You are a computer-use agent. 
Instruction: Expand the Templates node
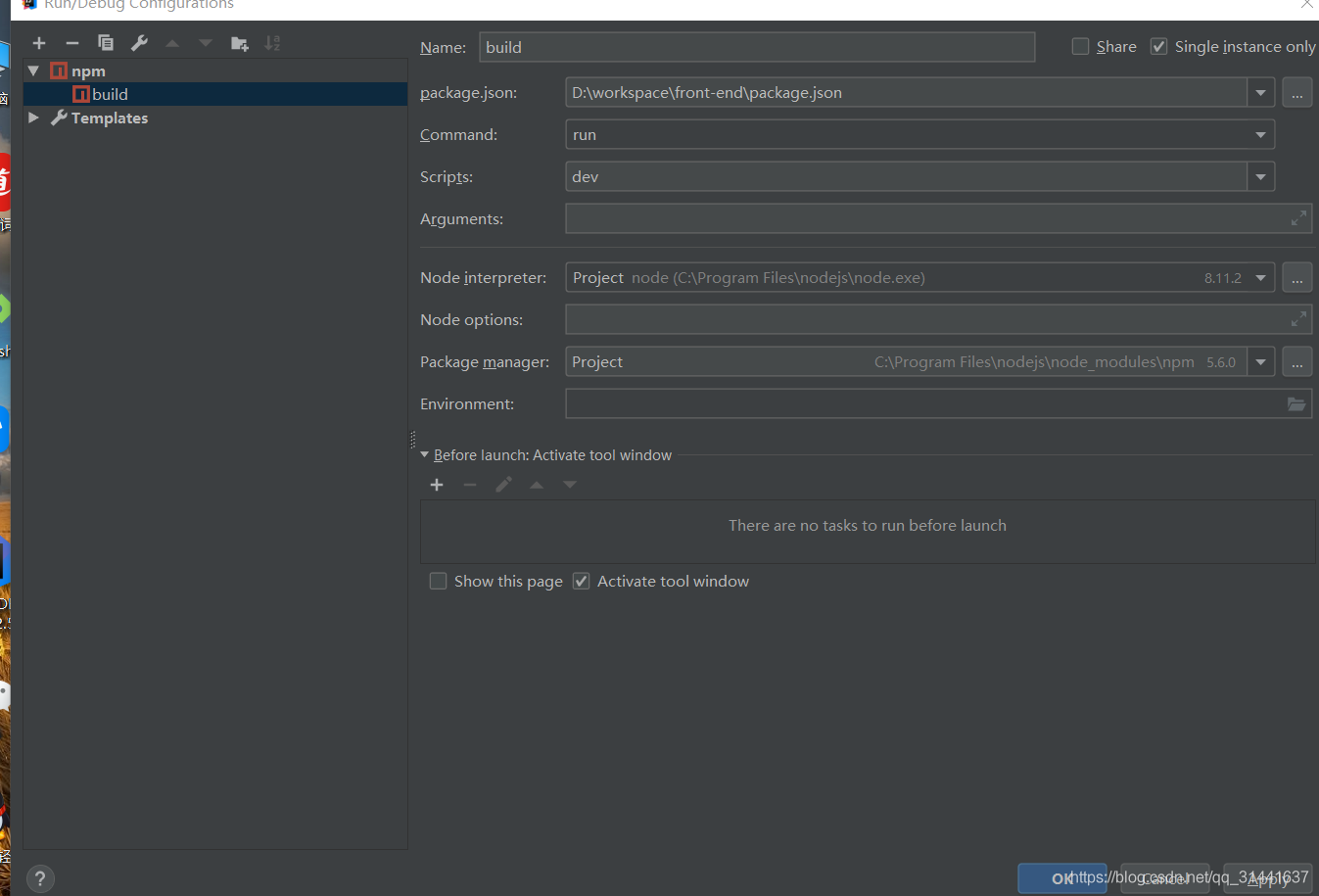(x=33, y=118)
